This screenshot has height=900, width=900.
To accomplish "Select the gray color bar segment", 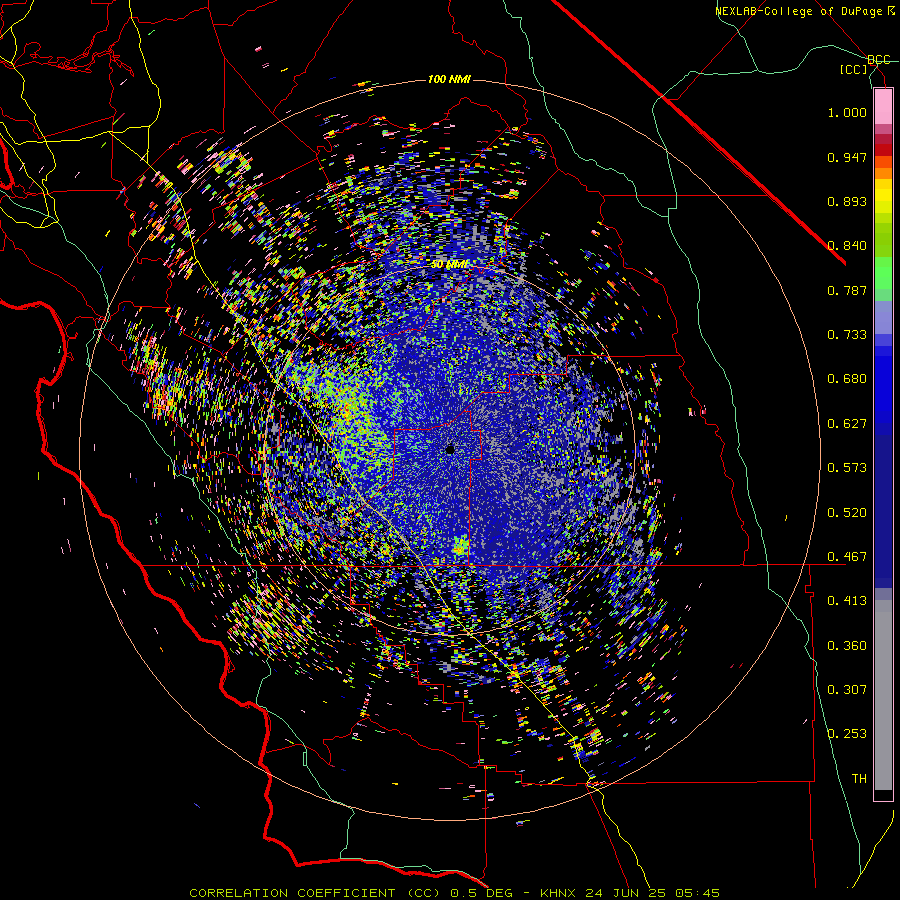I will 883,695.
